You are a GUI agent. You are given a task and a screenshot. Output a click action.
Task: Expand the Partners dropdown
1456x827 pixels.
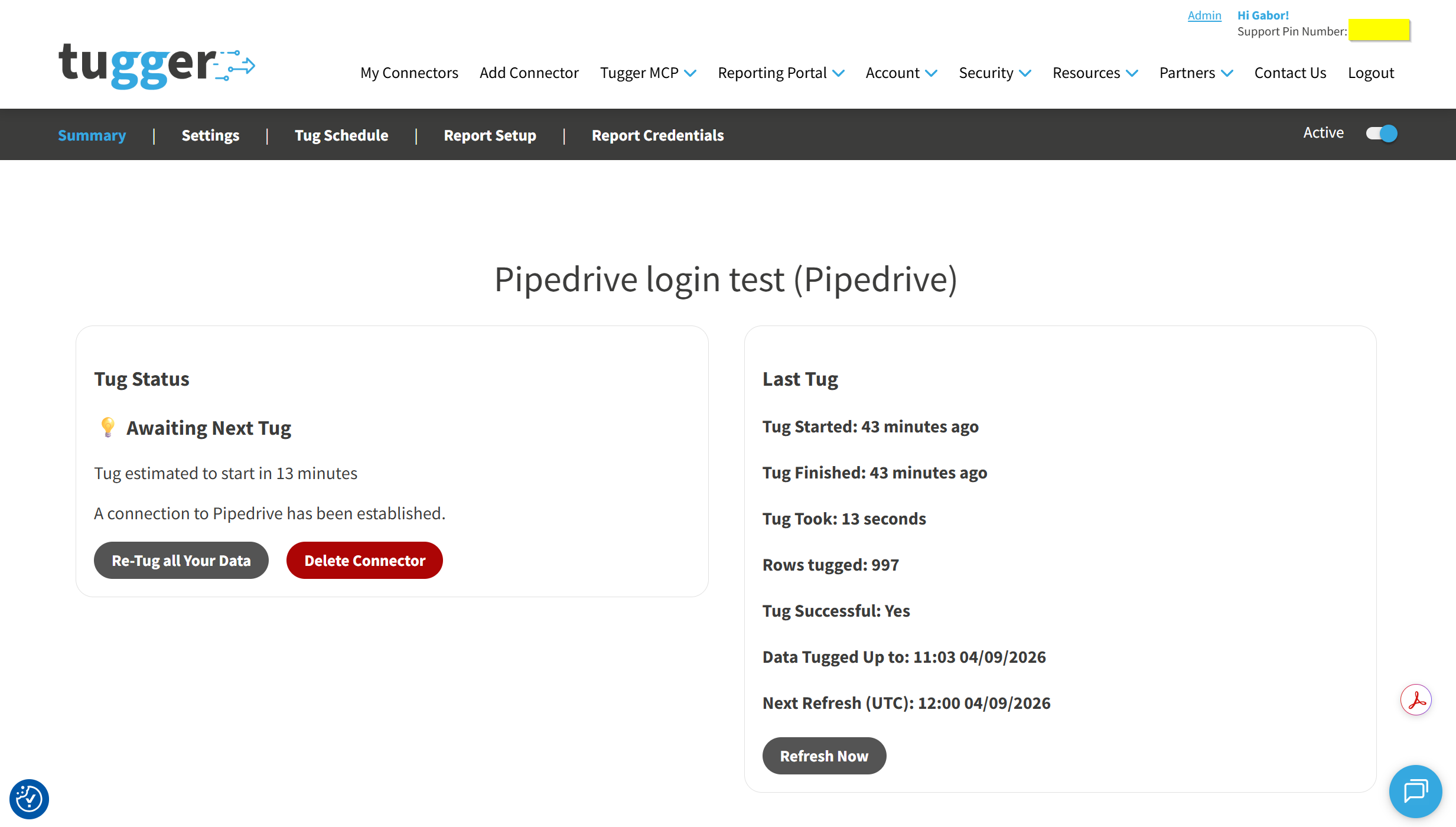1196,73
